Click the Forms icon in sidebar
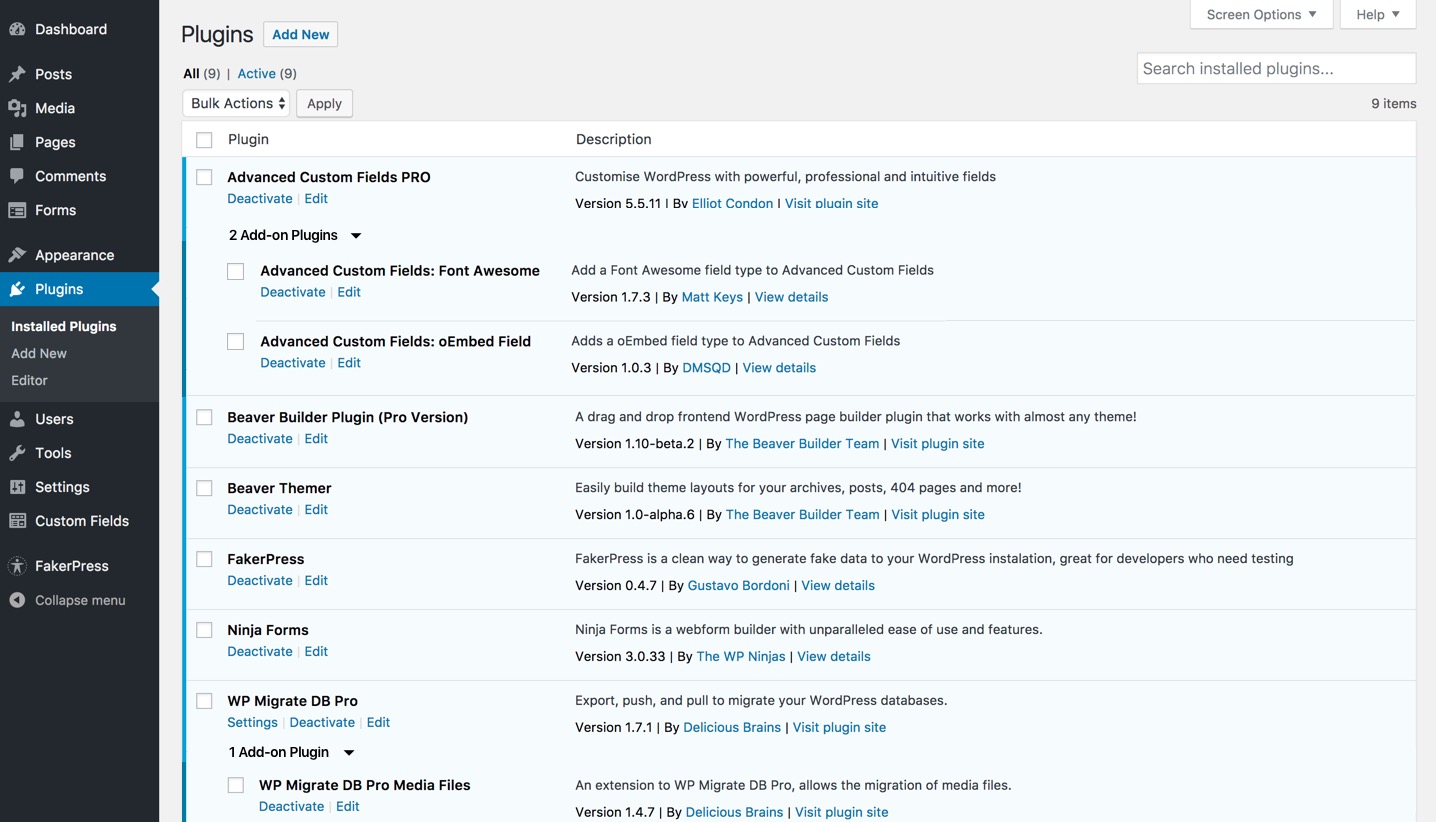 coord(17,210)
